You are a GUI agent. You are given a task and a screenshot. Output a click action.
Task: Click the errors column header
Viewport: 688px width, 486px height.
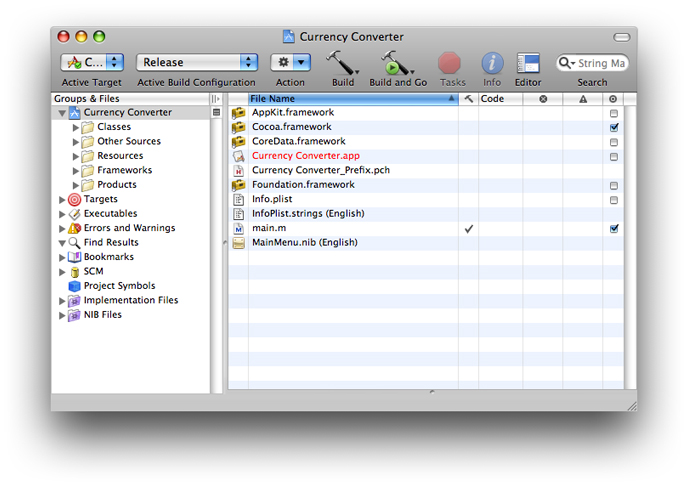click(543, 99)
